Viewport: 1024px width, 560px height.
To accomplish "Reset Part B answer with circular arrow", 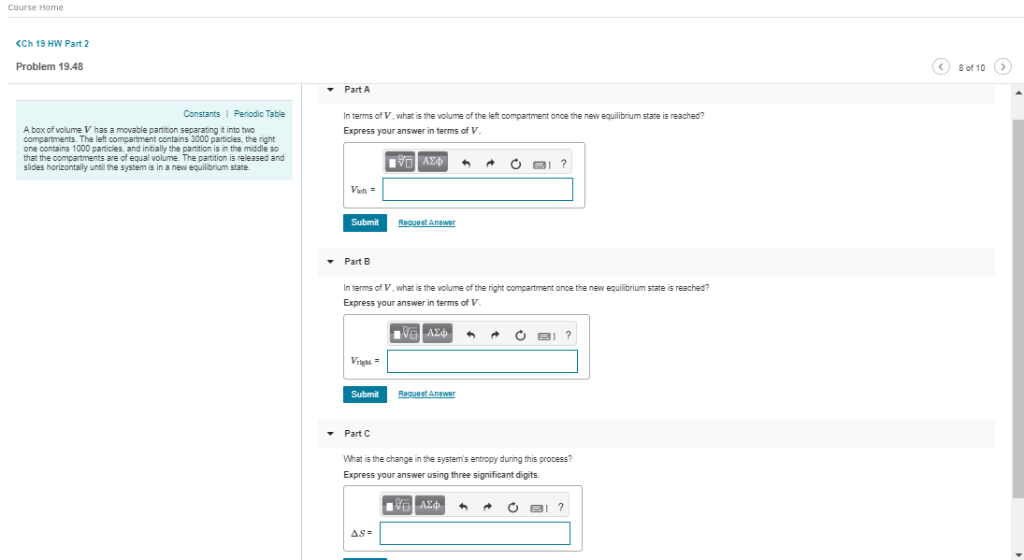I will pyautogui.click(x=520, y=335).
